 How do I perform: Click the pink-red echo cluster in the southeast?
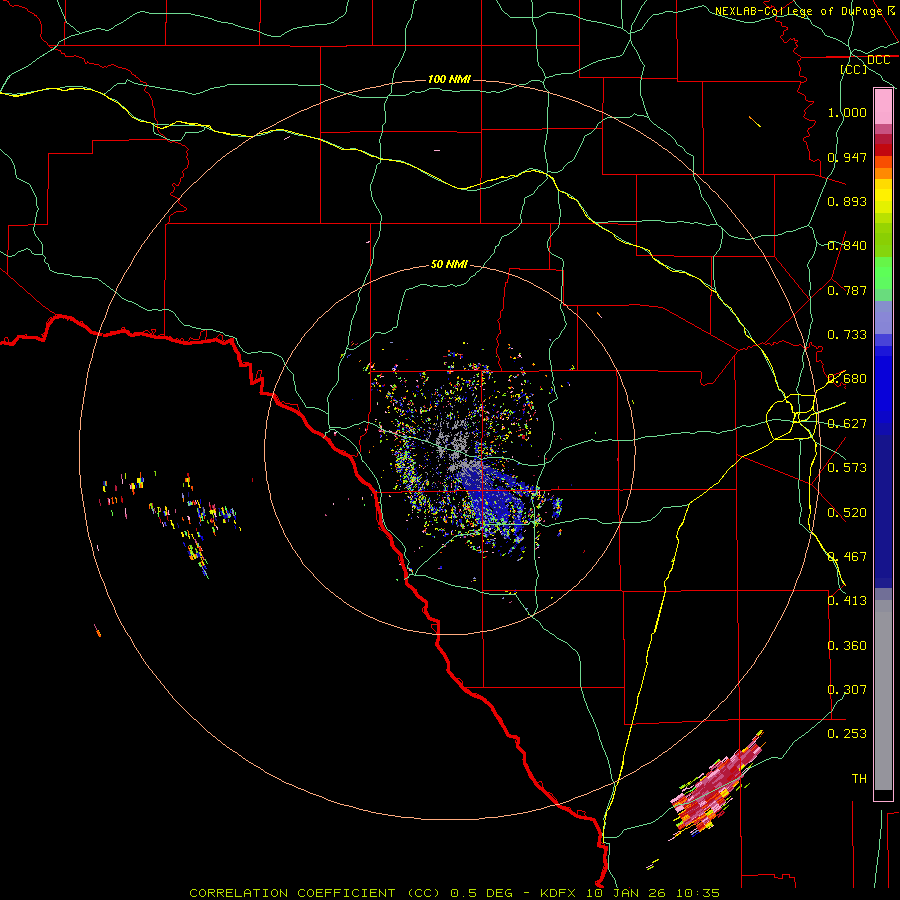point(717,785)
